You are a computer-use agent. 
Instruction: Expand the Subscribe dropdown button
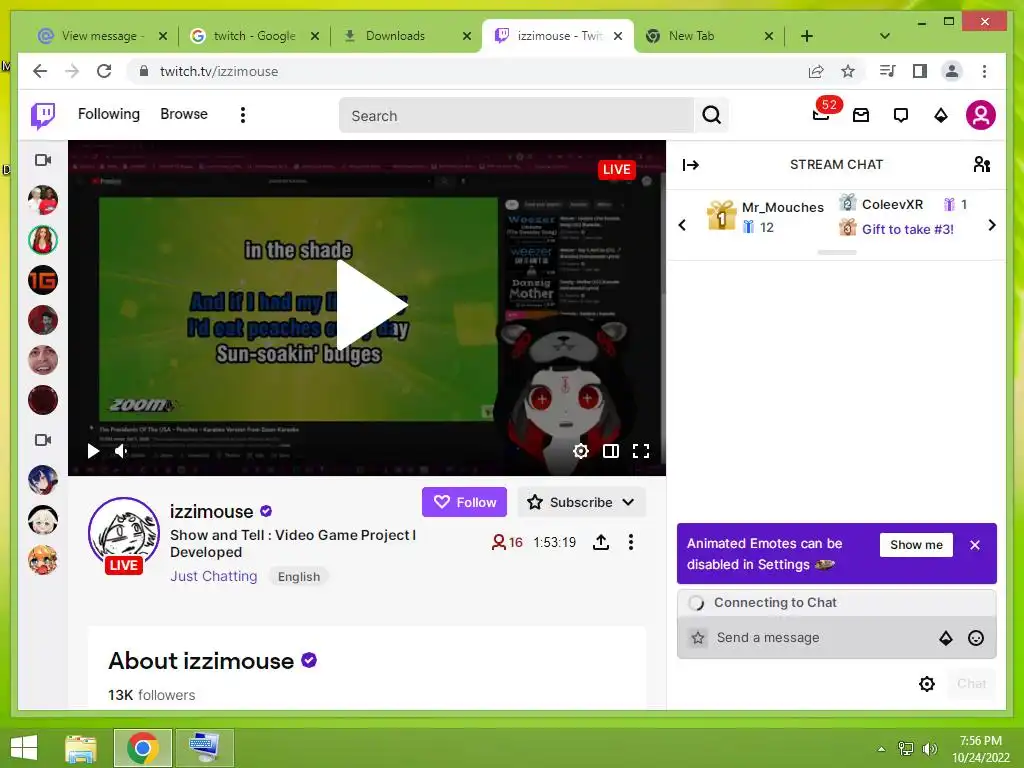pyautogui.click(x=581, y=502)
